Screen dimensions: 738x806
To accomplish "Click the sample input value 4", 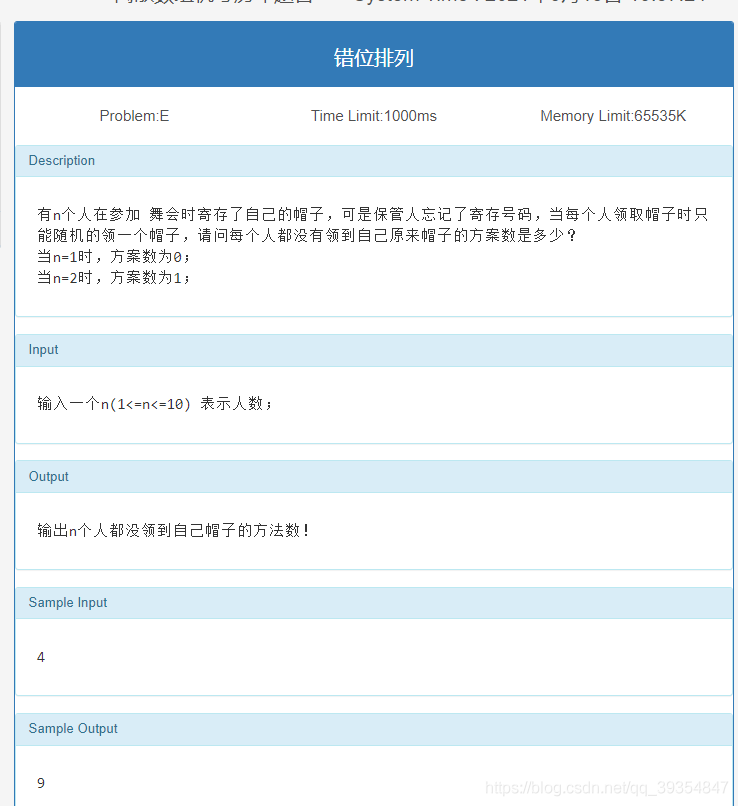I will [41, 657].
